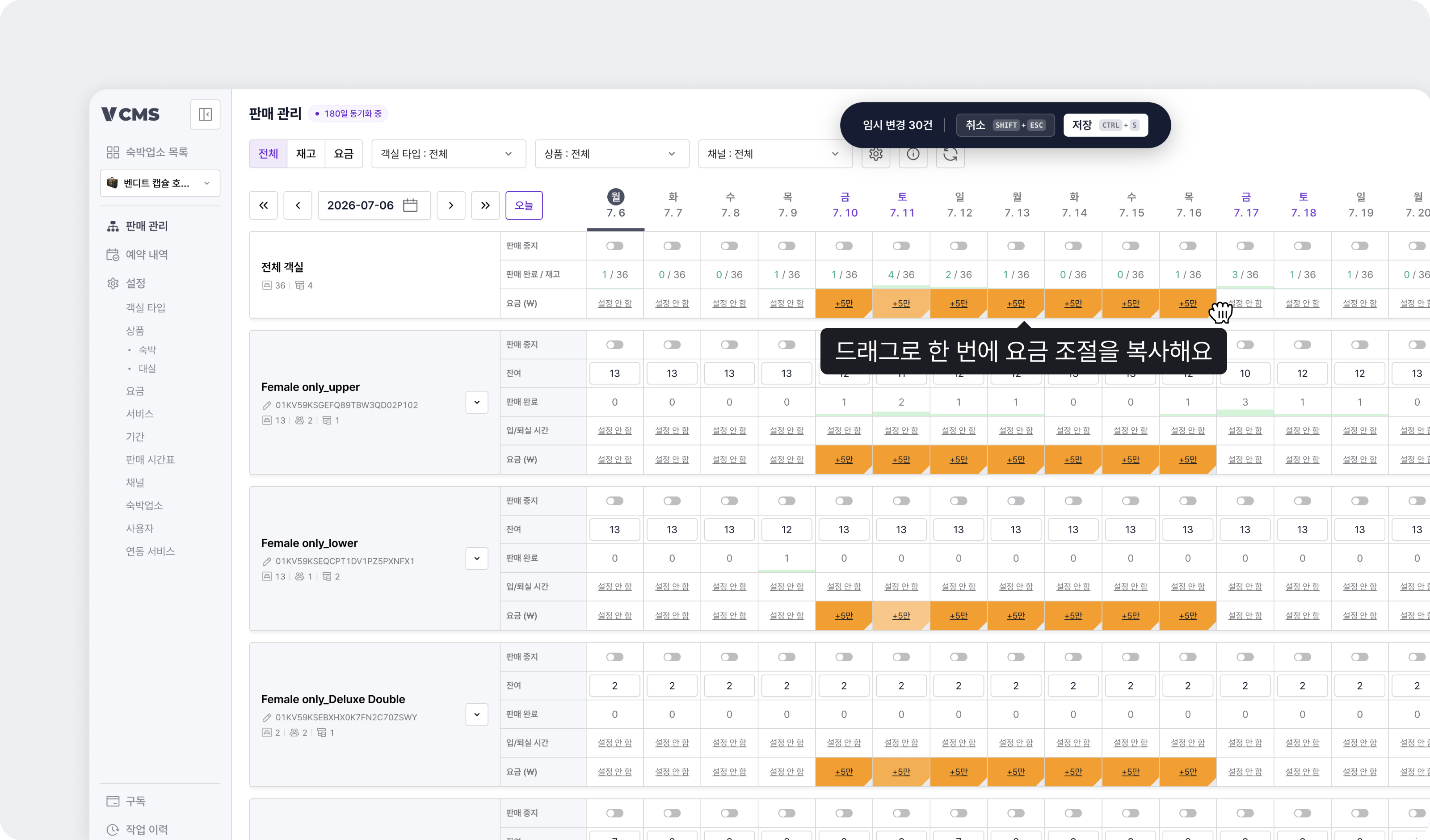Click the orange +5만 rate cell for 7.10 in 전체 객실
Screen dimensions: 1430x840
pos(844,303)
